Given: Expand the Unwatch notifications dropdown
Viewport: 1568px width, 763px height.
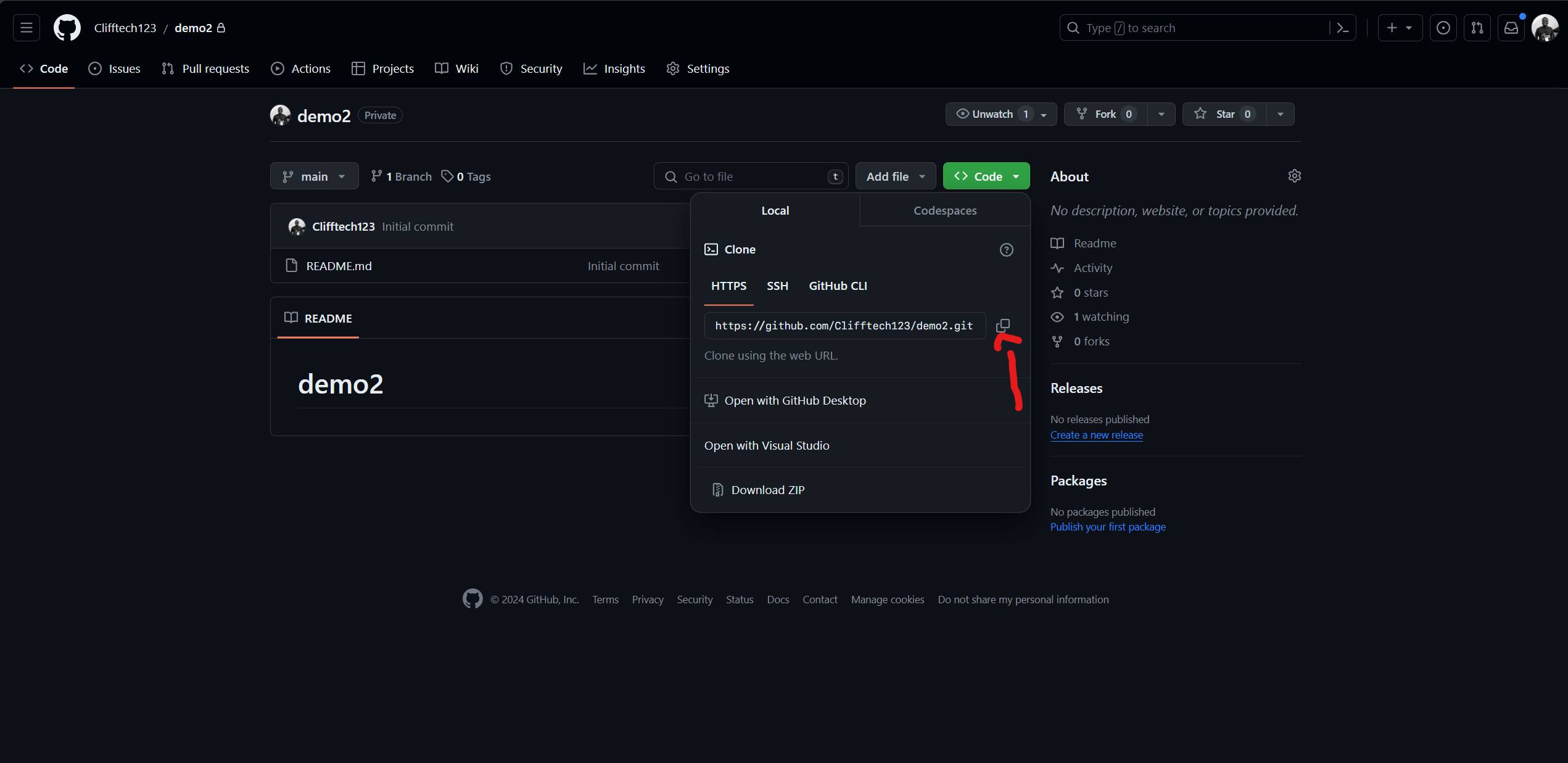Looking at the screenshot, I should click(x=1001, y=114).
